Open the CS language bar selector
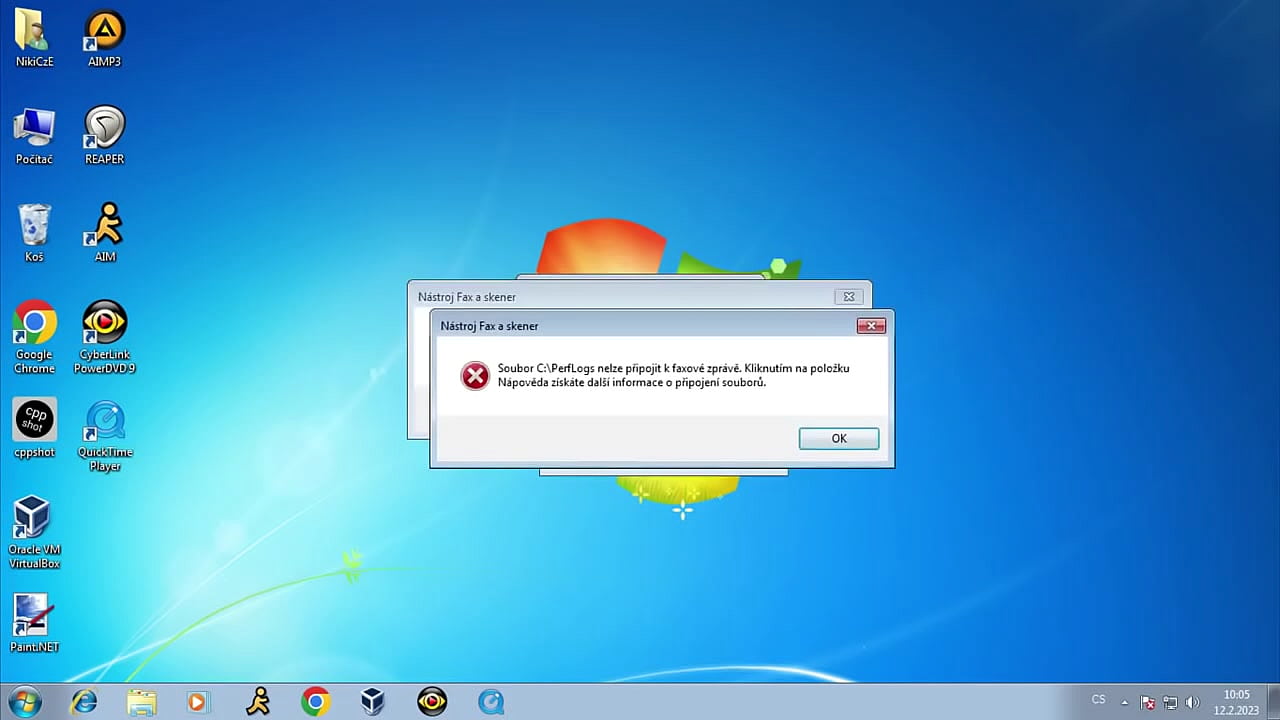 pyautogui.click(x=1098, y=699)
